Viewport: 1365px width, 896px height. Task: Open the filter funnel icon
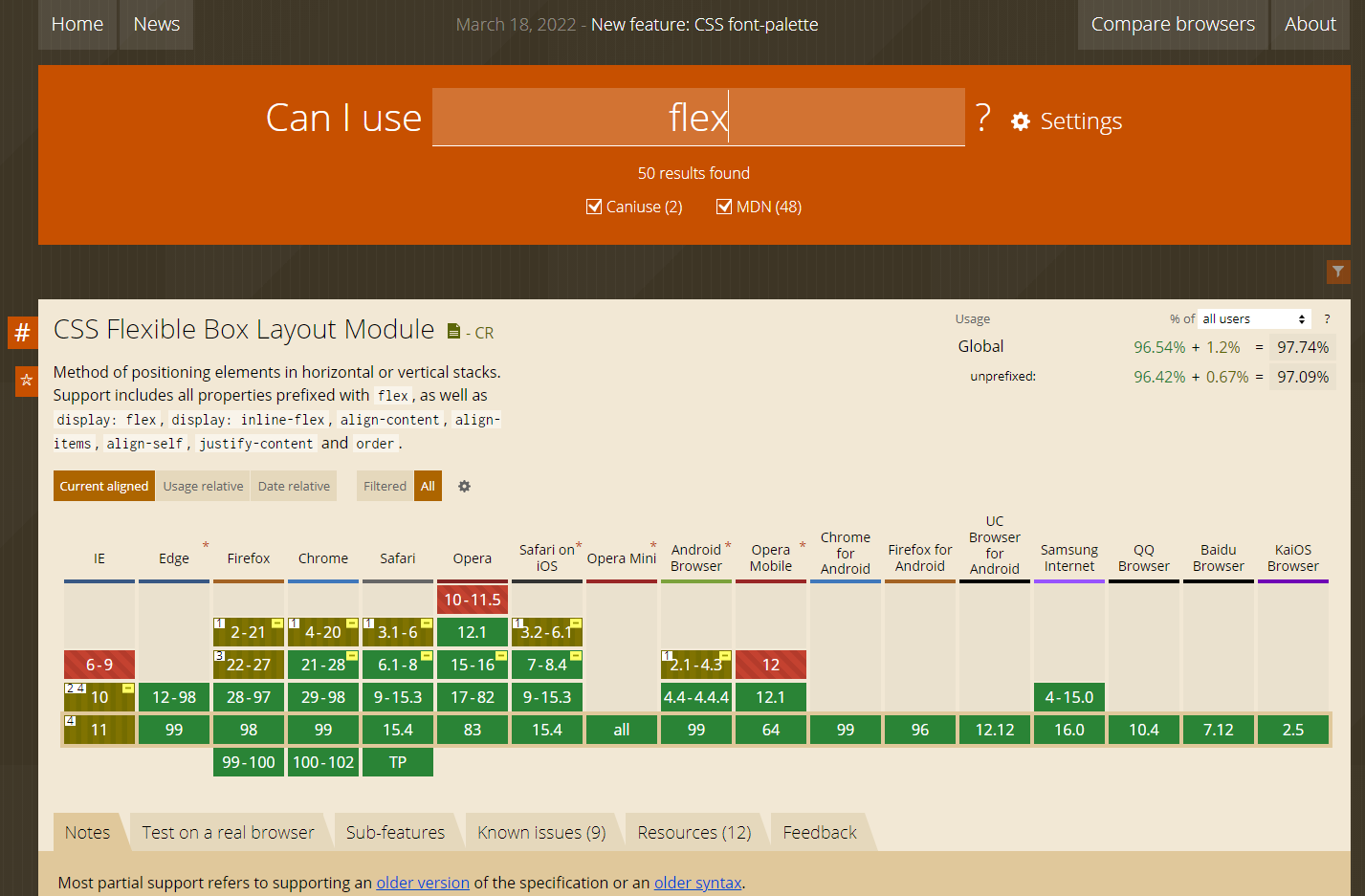[1338, 272]
